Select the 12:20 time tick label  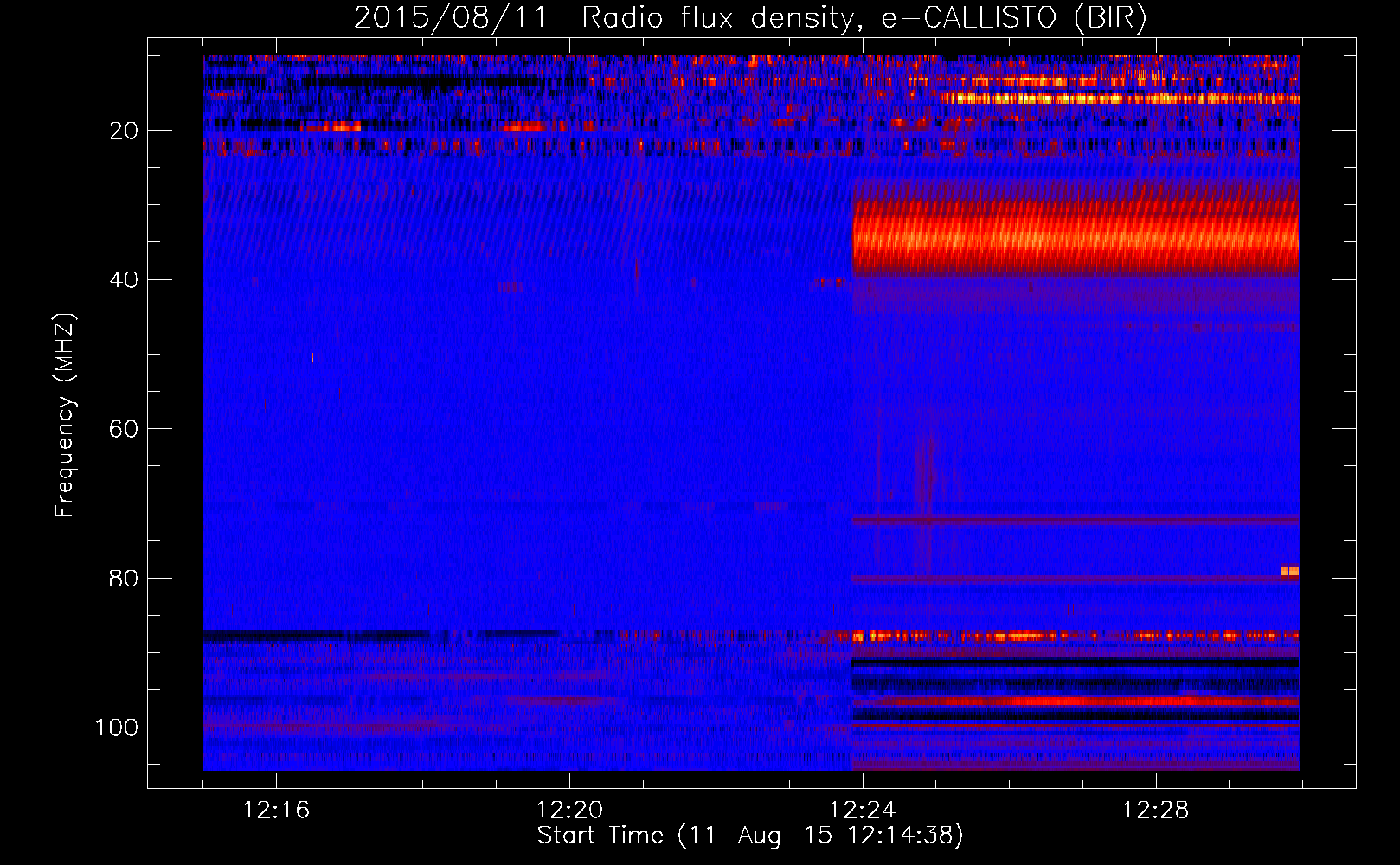click(569, 811)
